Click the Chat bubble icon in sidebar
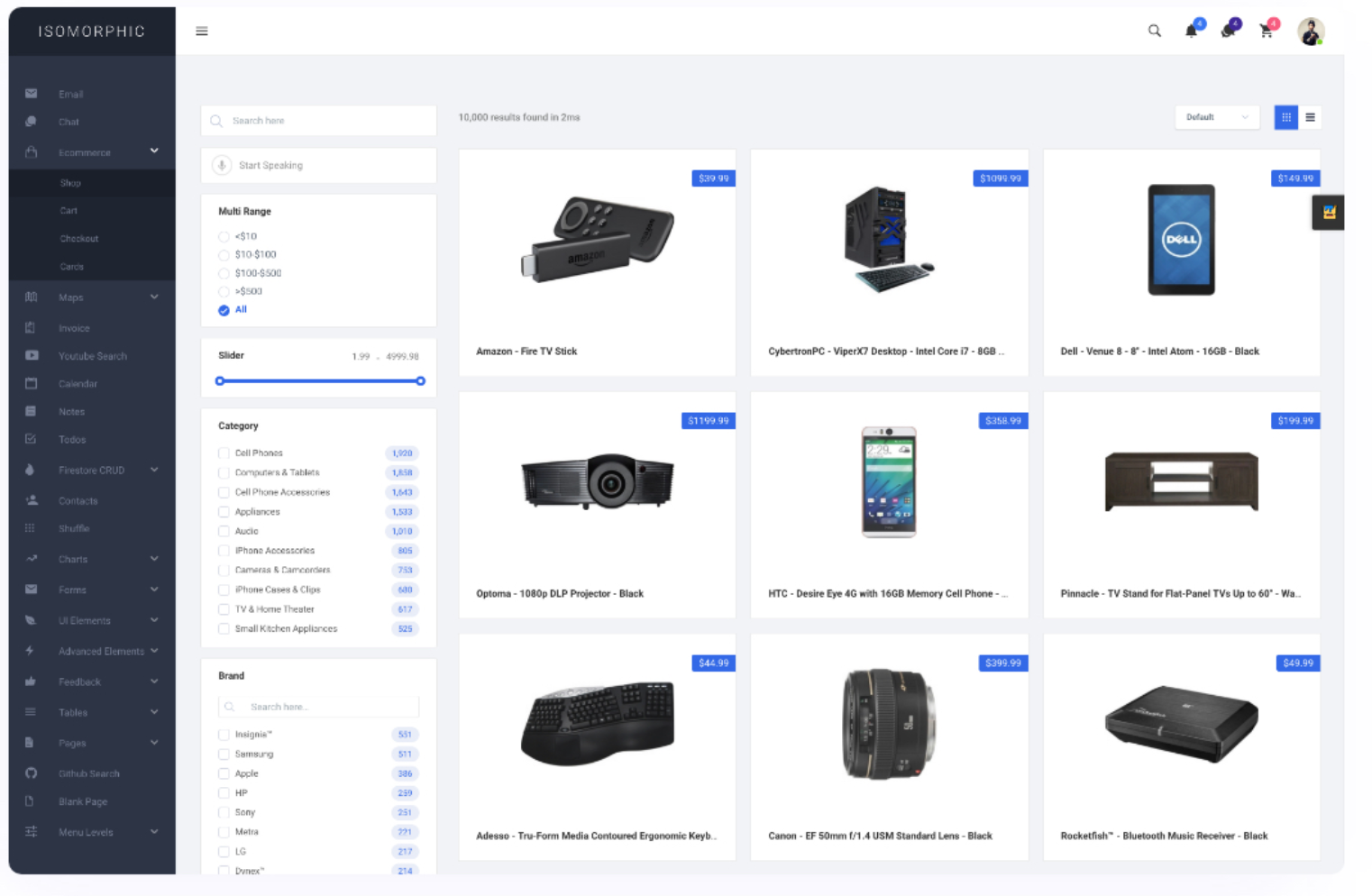 32,122
